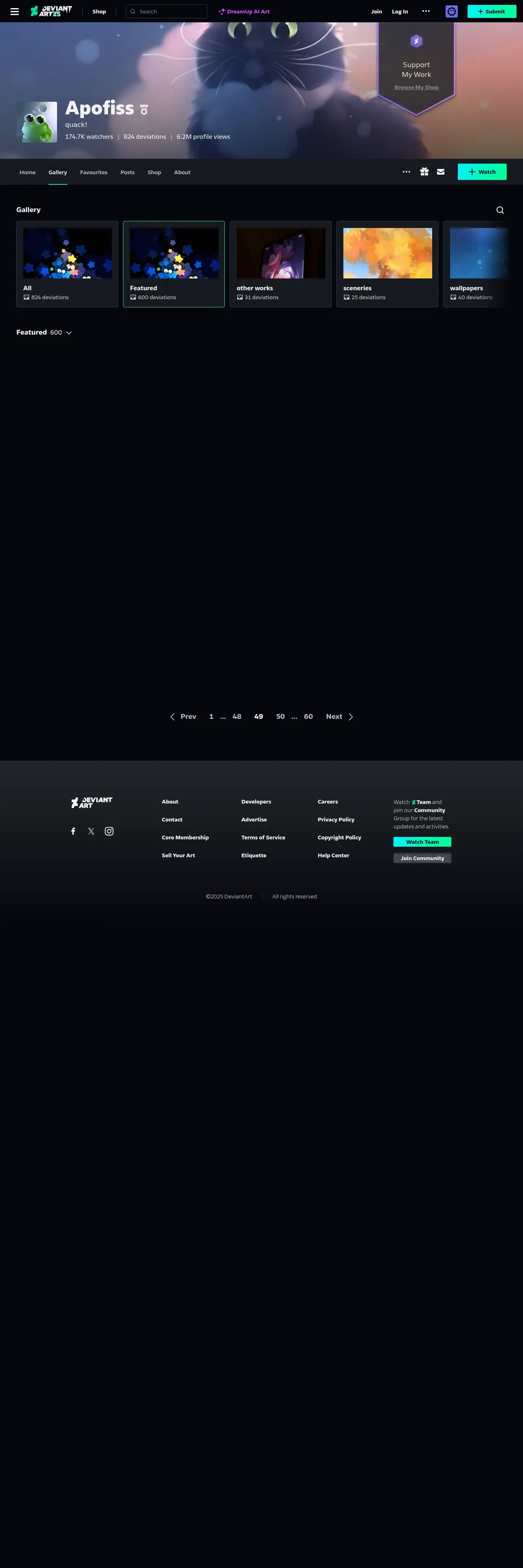Click the footer DeviantArt logo
The image size is (523, 1568).
[92, 802]
